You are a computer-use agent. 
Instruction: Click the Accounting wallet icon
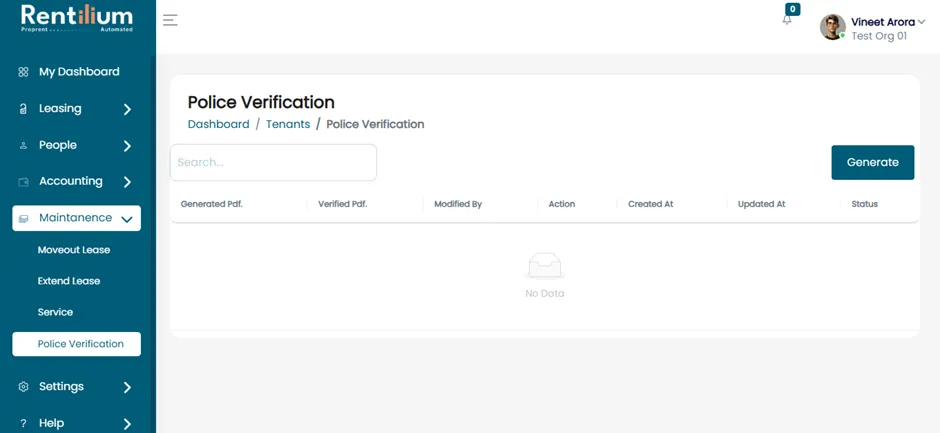(x=23, y=182)
